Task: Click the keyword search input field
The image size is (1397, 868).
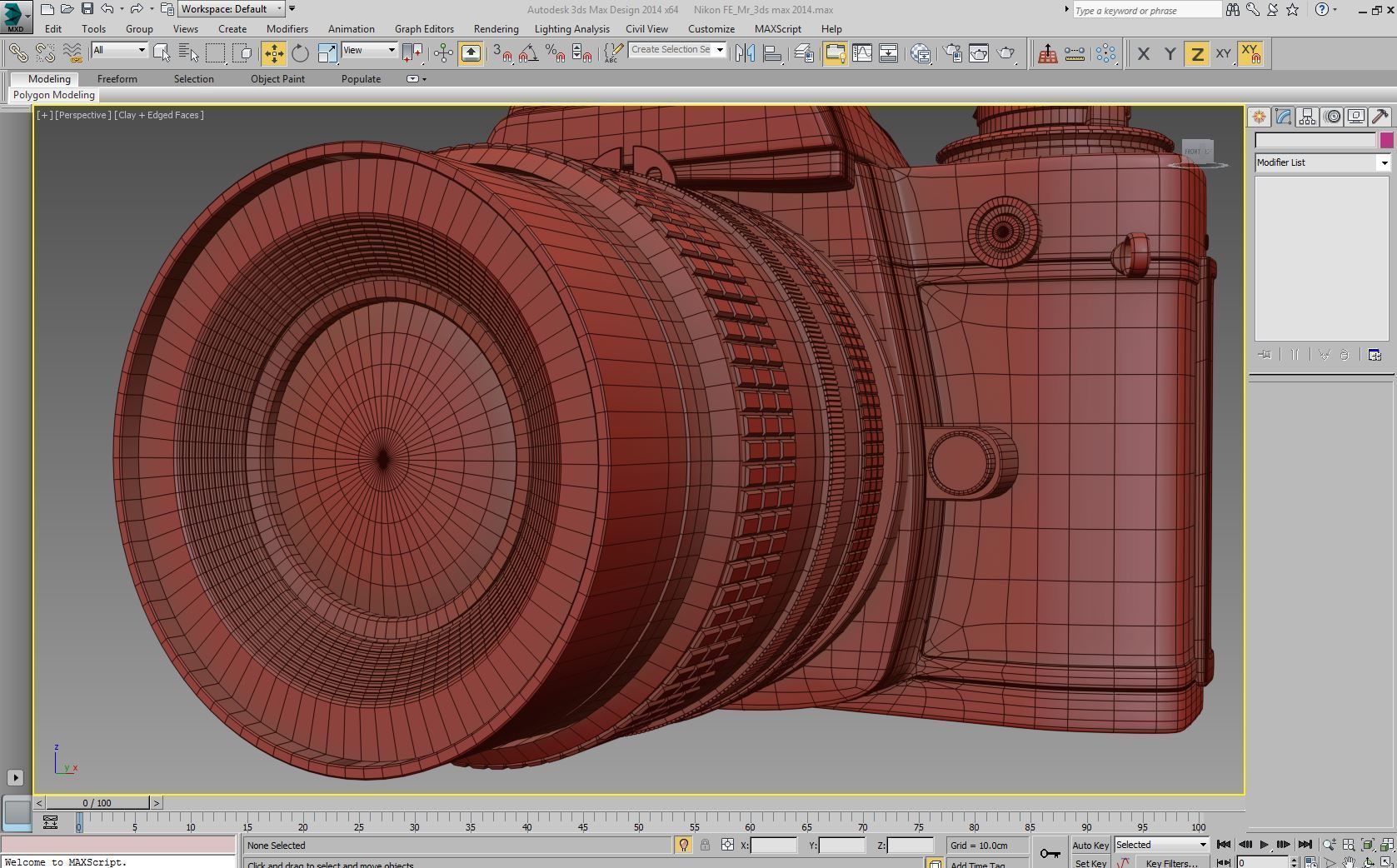Action: click(x=1146, y=10)
